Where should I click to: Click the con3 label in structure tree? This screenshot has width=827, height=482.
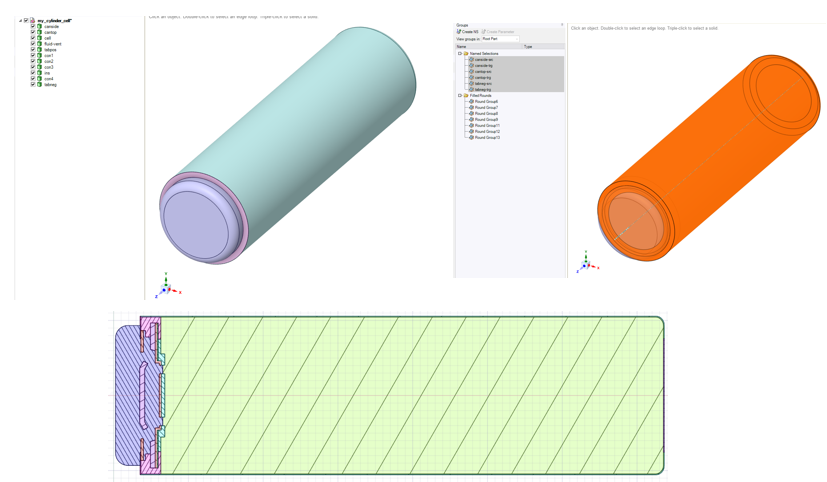pyautogui.click(x=49, y=67)
